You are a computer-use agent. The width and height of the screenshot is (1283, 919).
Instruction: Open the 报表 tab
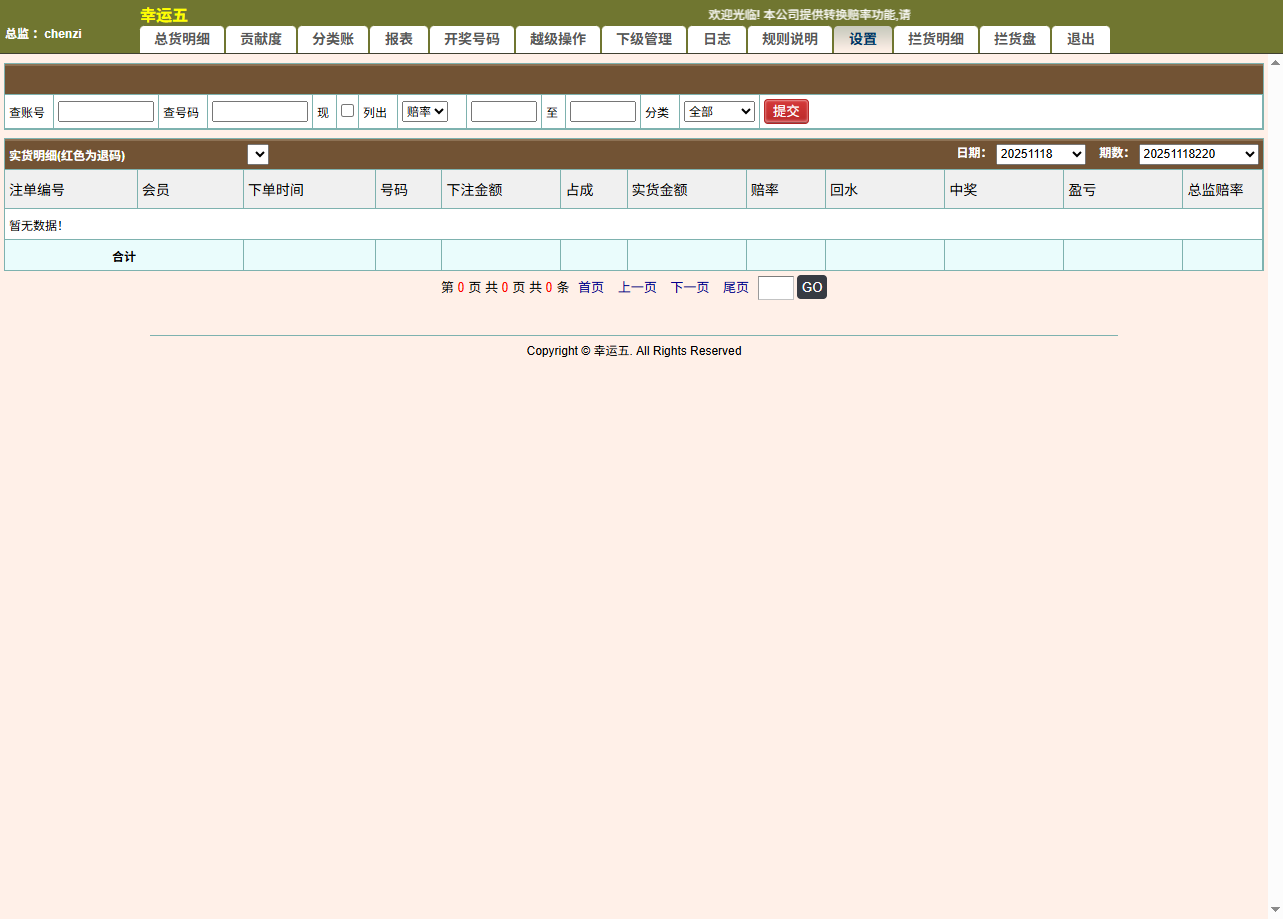[398, 39]
